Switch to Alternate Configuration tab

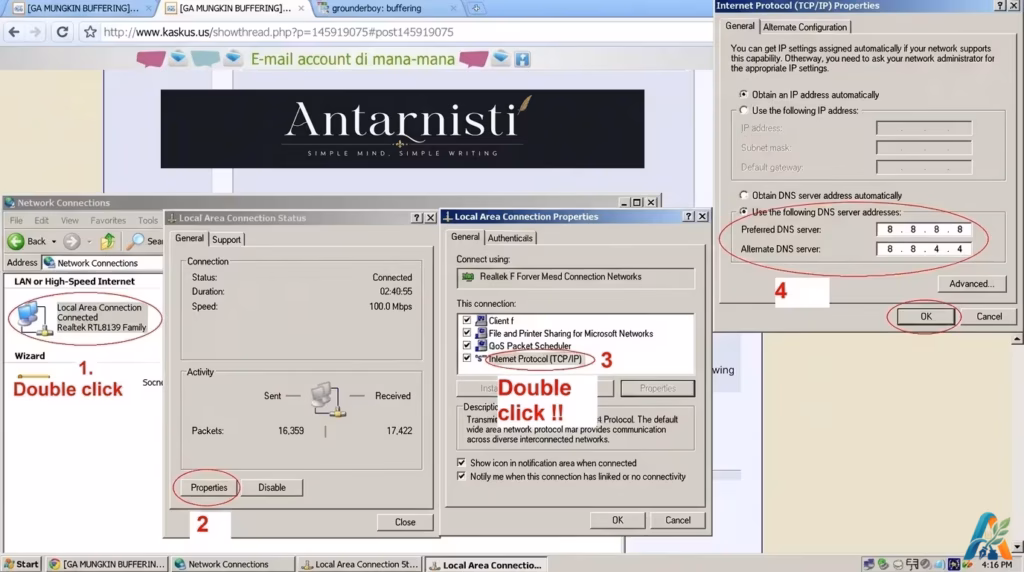[x=805, y=27]
